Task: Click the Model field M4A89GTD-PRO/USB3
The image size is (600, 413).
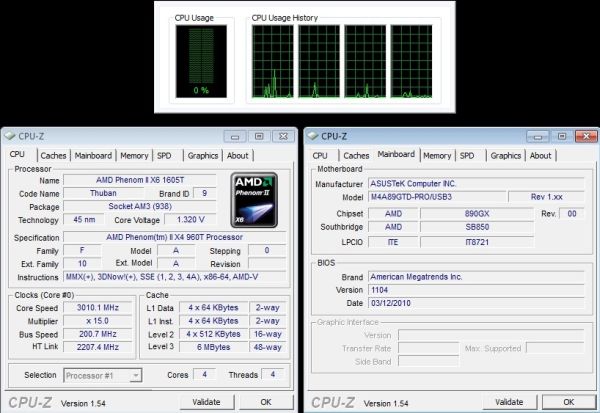Action: pos(437,197)
